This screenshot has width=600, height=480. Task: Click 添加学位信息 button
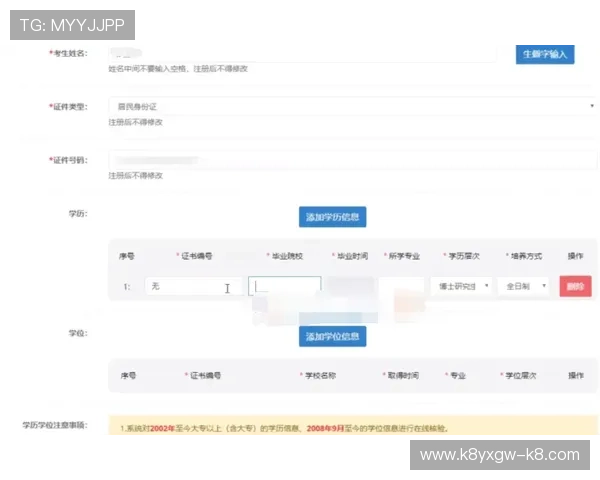[x=333, y=336]
